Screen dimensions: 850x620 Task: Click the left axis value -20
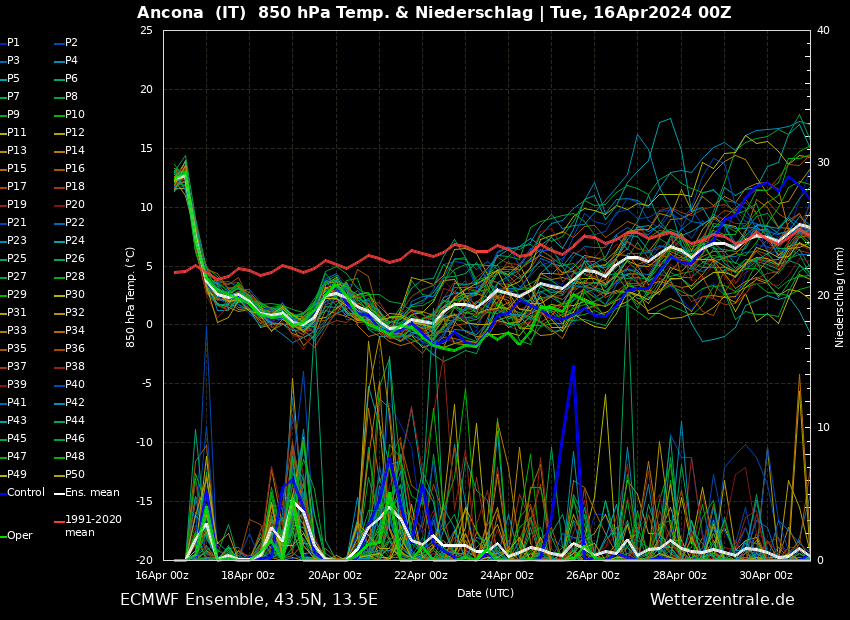point(145,560)
